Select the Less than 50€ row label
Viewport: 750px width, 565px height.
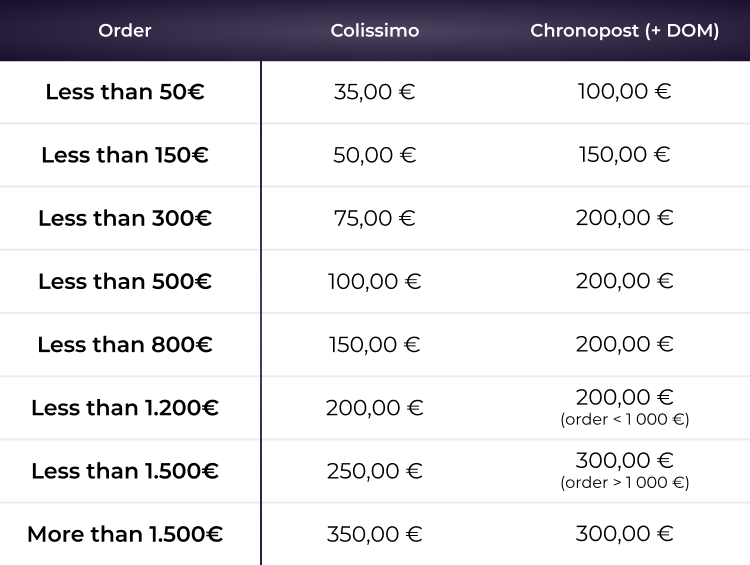pos(125,92)
